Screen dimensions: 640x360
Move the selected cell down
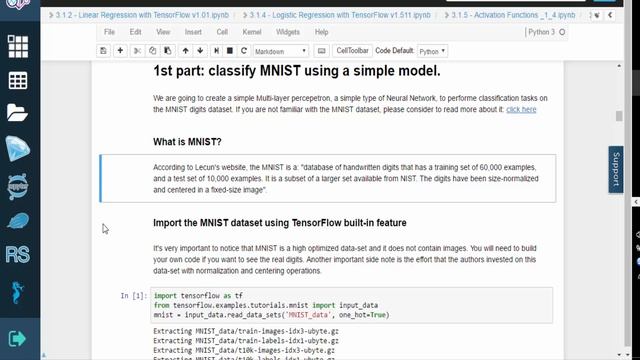[x=200, y=51]
